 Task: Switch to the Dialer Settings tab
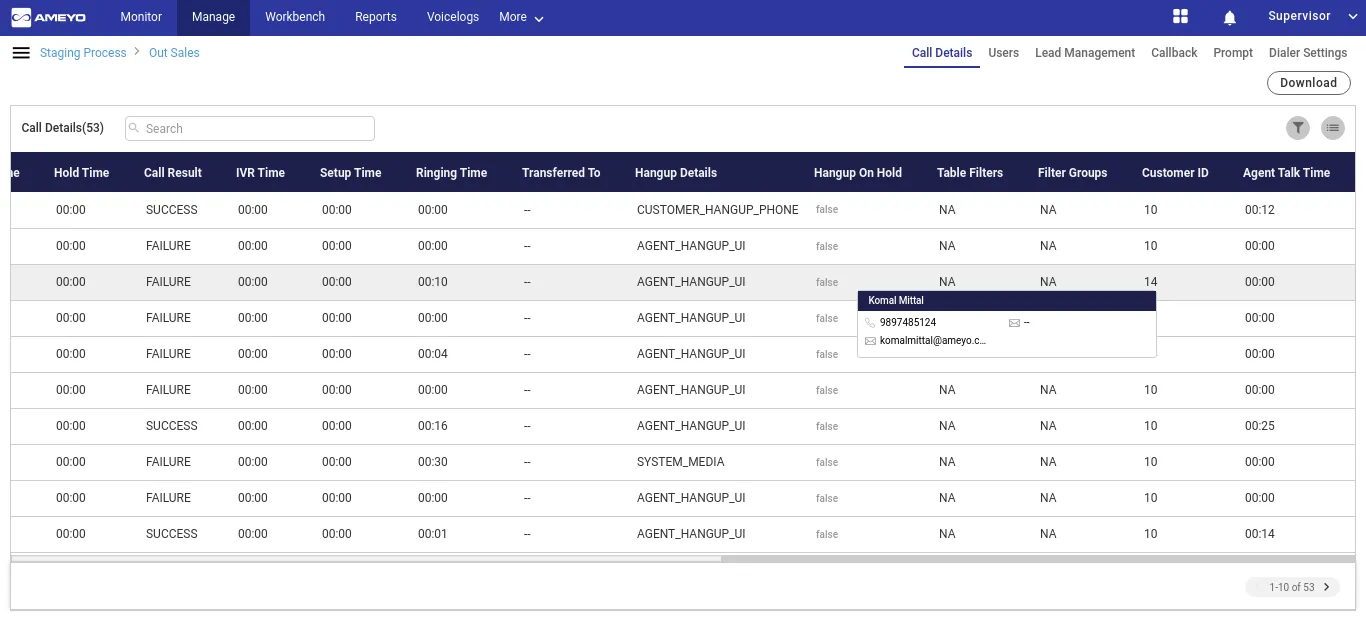click(x=1308, y=53)
